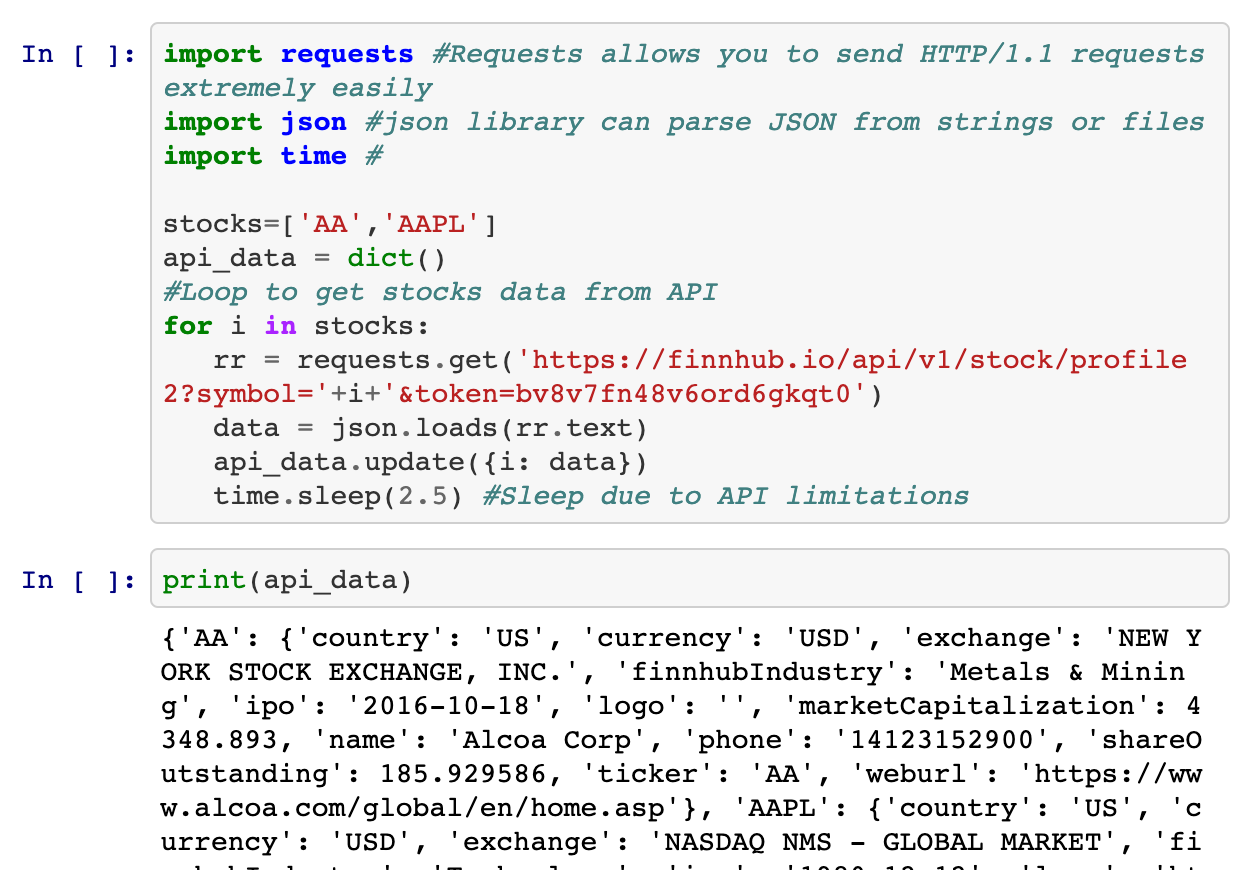
Task: Click the 'time.sleep(2.5)' call
Action: click(x=338, y=496)
